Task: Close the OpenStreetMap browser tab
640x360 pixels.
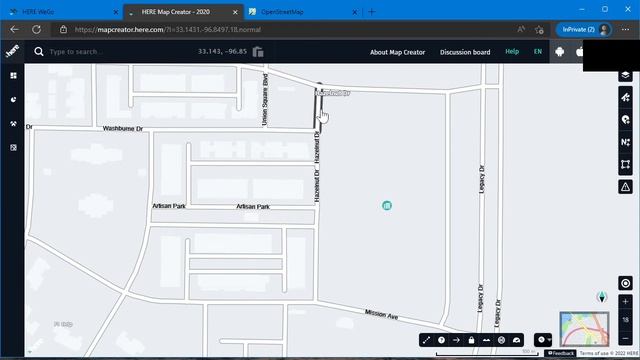Action: coord(355,12)
